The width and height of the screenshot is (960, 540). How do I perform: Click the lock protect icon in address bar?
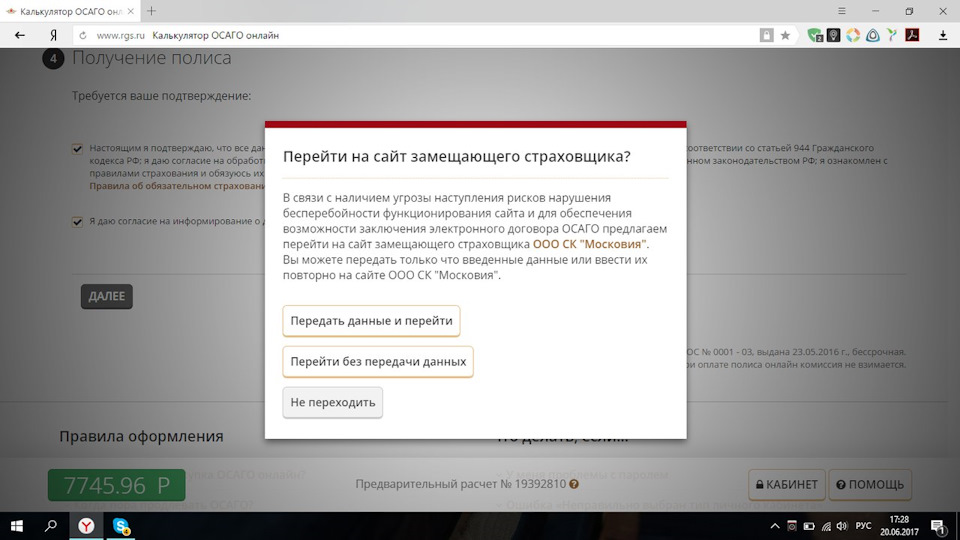click(x=767, y=36)
